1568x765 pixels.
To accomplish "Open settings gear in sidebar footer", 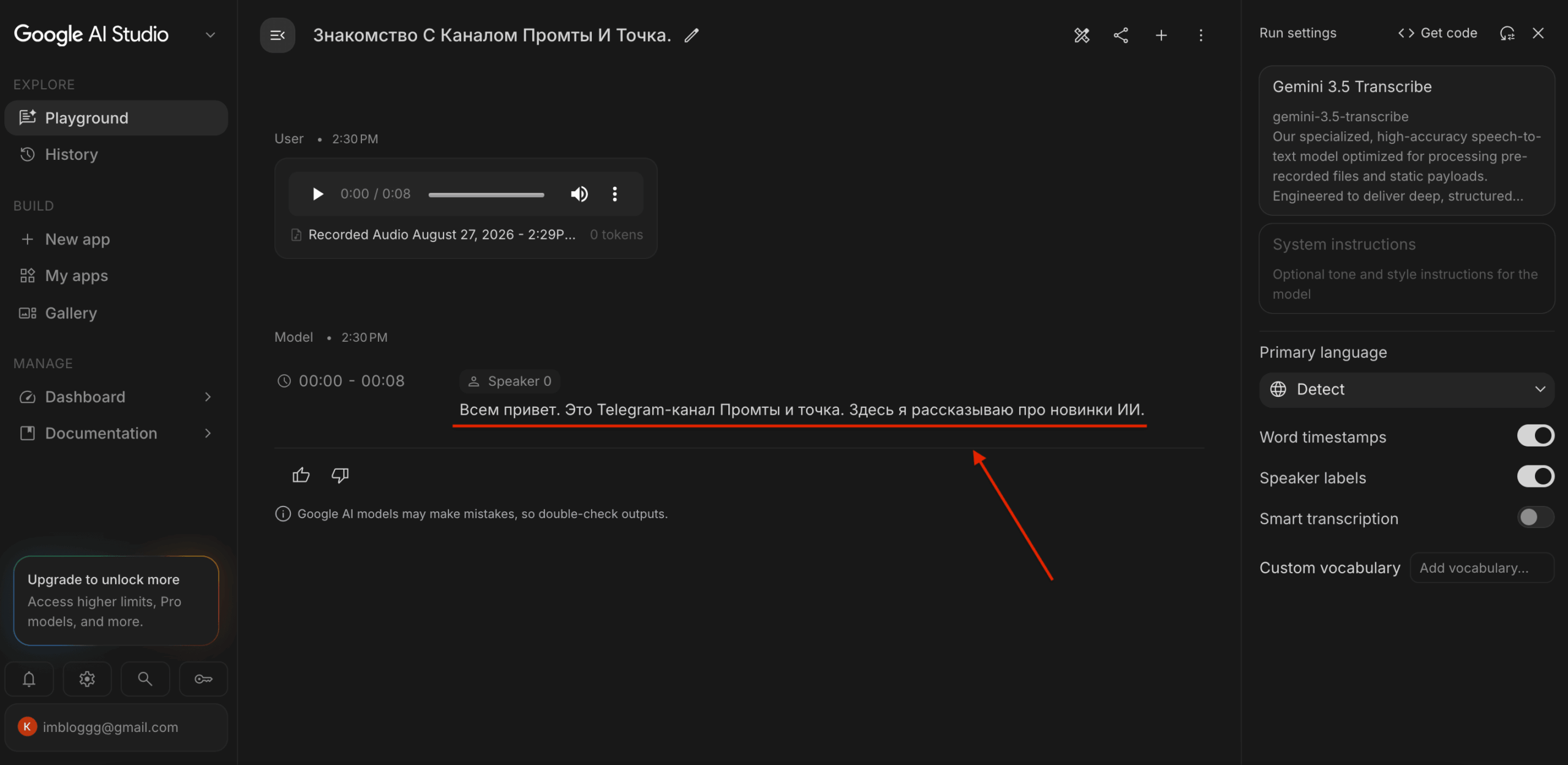I will click(x=87, y=679).
